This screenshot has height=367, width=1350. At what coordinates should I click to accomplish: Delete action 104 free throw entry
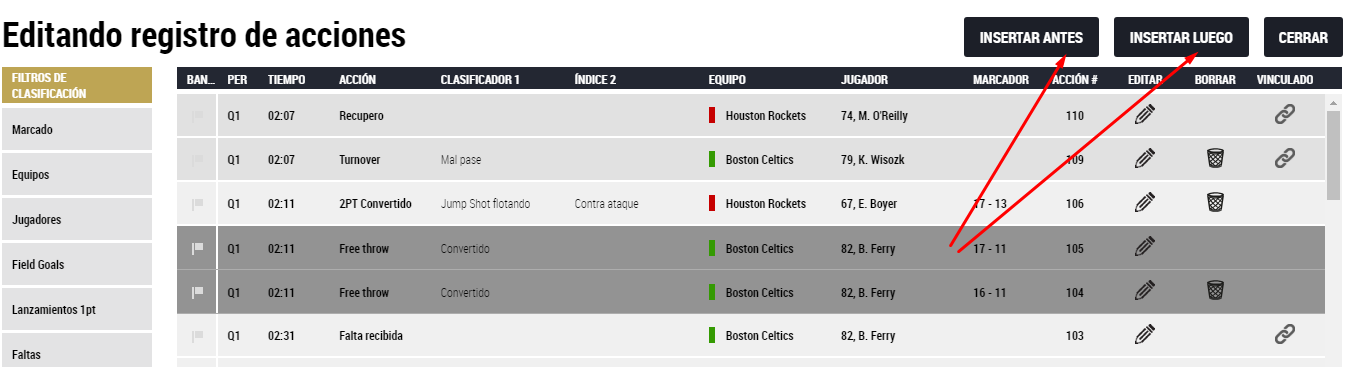(x=1215, y=291)
